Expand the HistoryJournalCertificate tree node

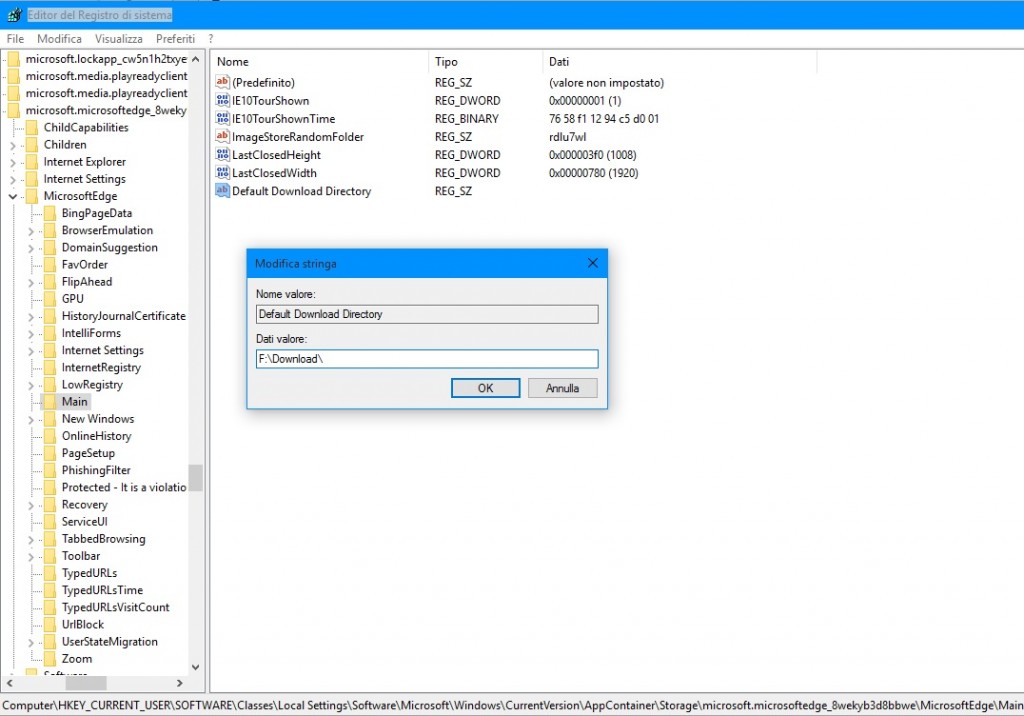point(31,316)
